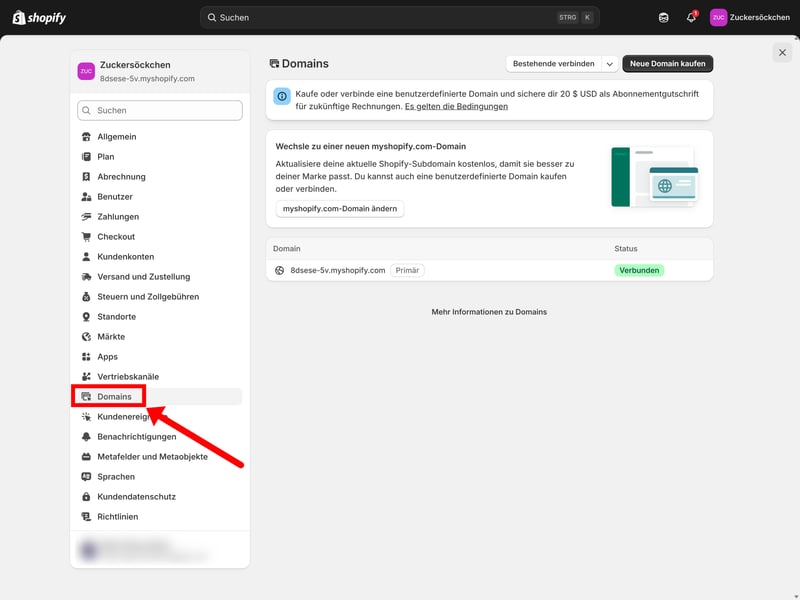Click the Primär badge
Viewport: 800px width, 600px height.
[x=407, y=270]
